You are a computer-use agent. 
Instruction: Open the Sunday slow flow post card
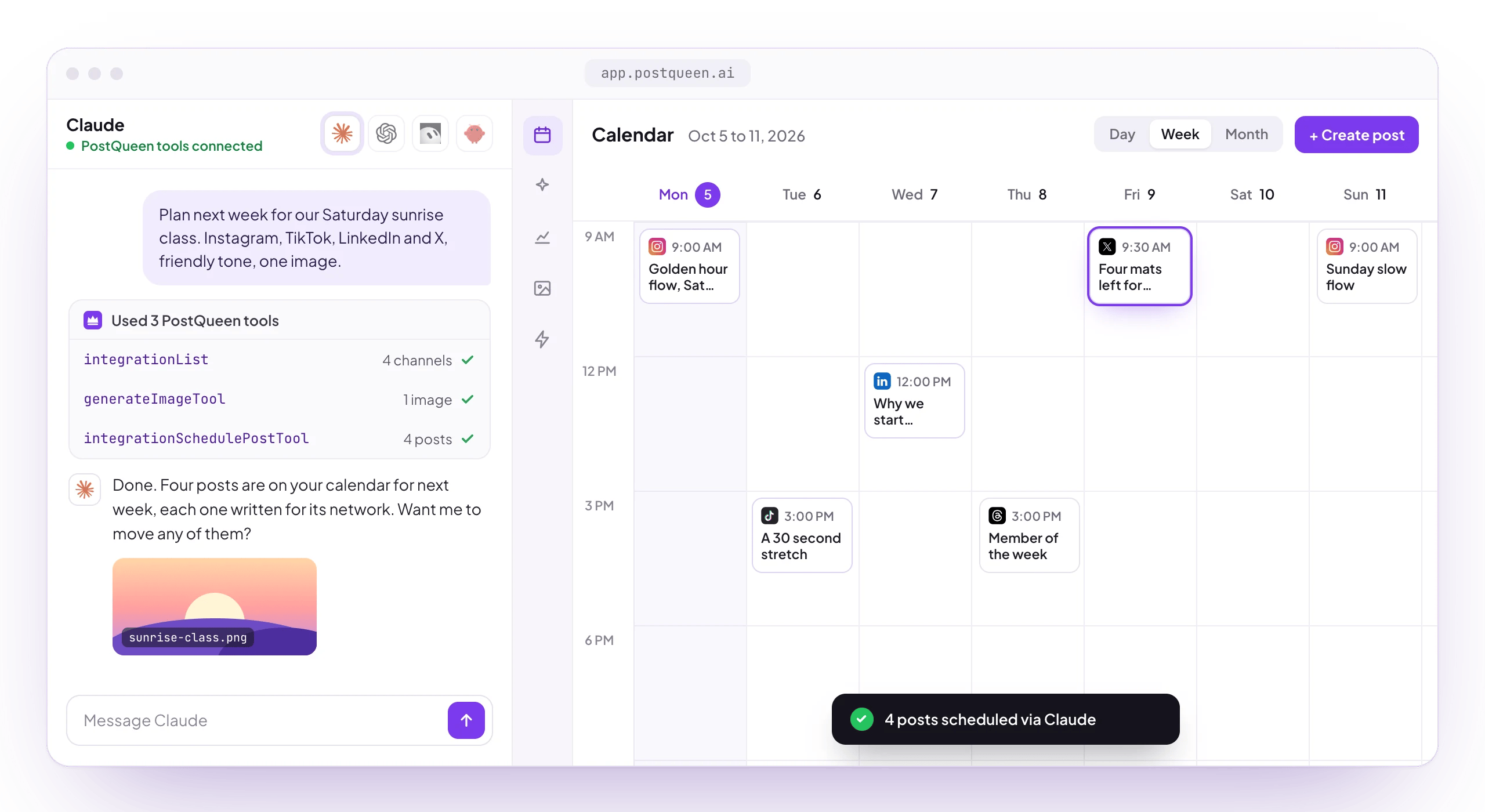click(x=1367, y=266)
